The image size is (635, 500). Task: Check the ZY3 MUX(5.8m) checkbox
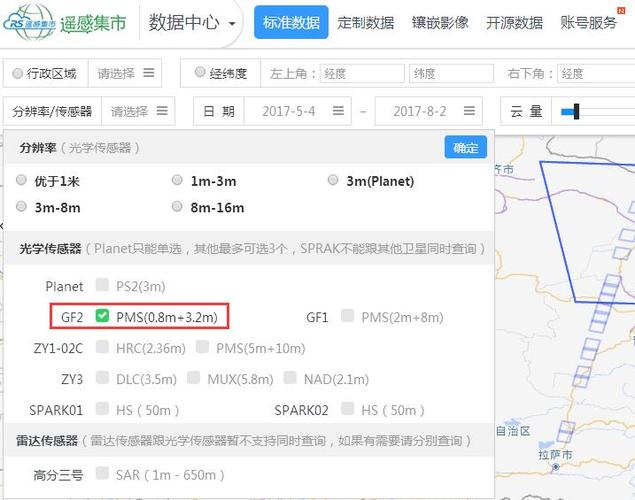pos(193,377)
